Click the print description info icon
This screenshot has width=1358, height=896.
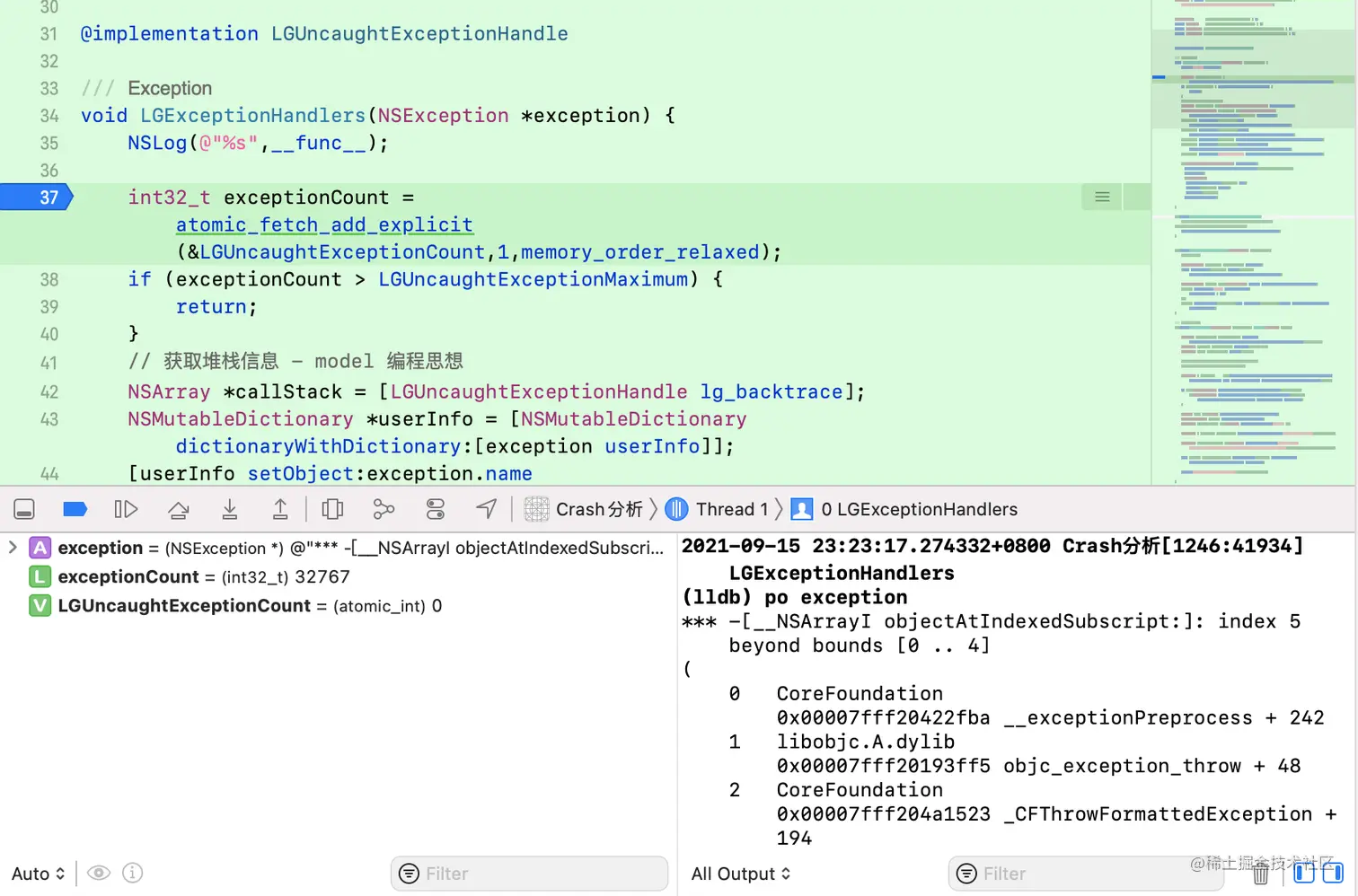coord(132,873)
